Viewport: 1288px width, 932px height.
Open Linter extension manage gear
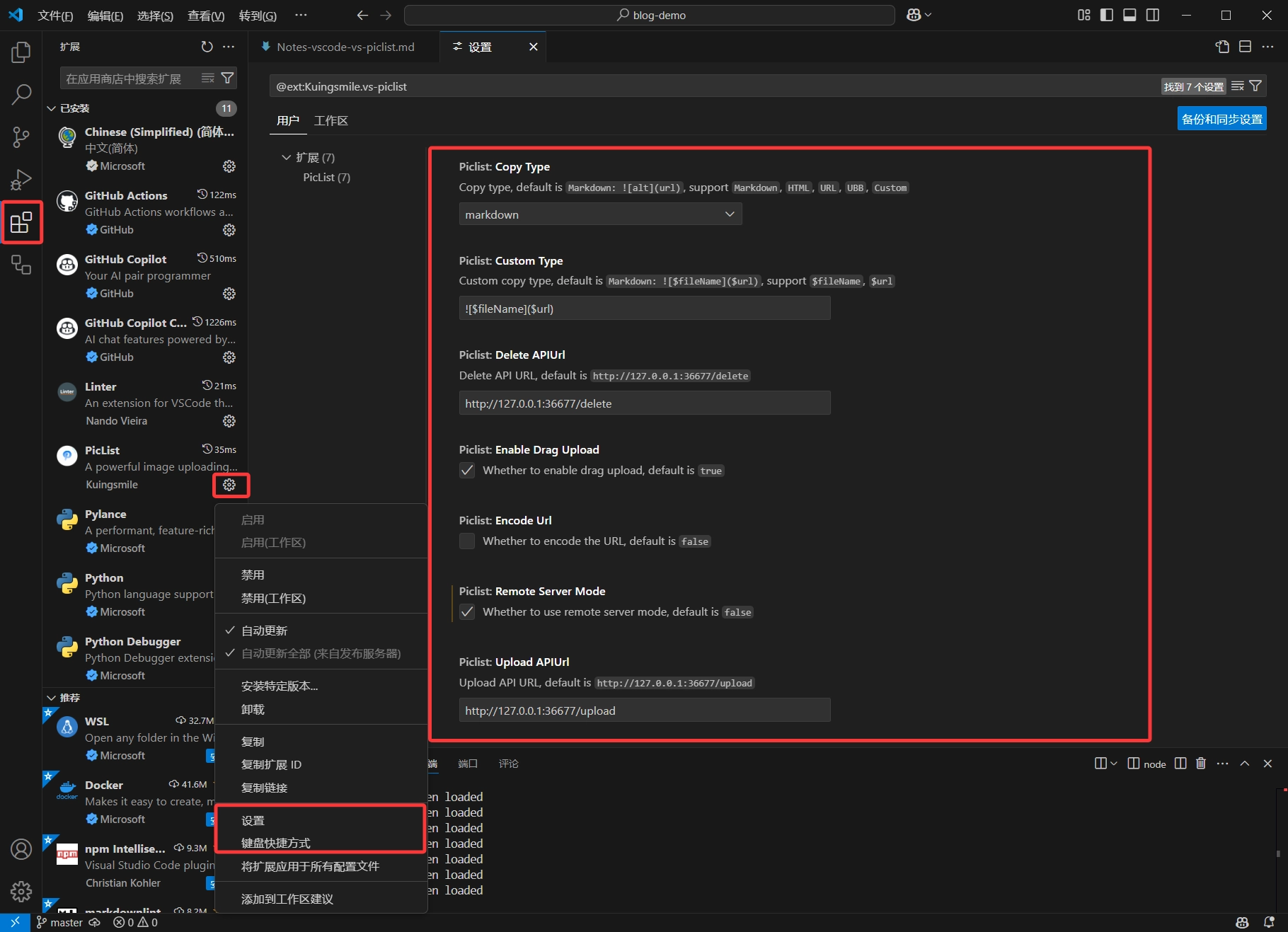tap(229, 421)
